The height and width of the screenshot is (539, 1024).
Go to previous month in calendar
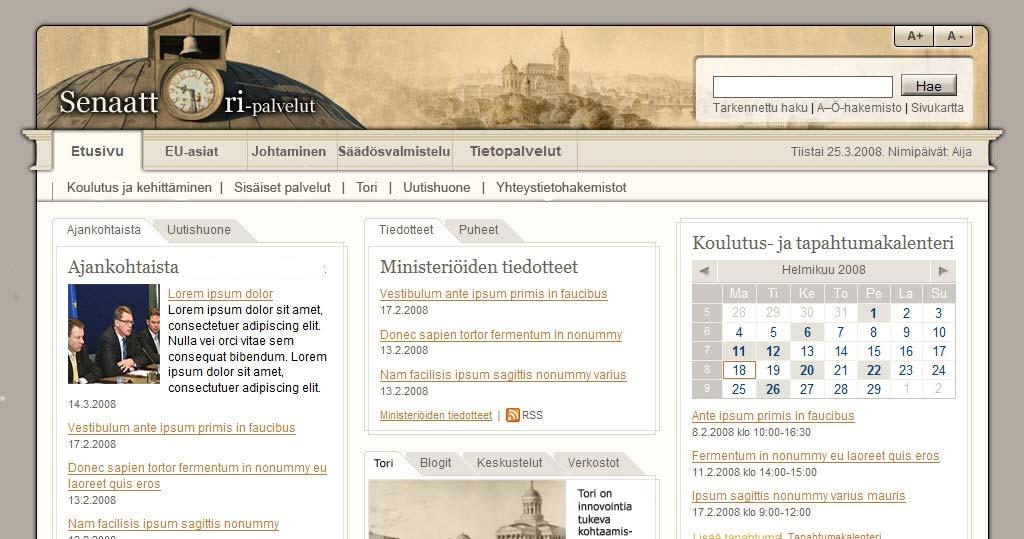pos(704,270)
